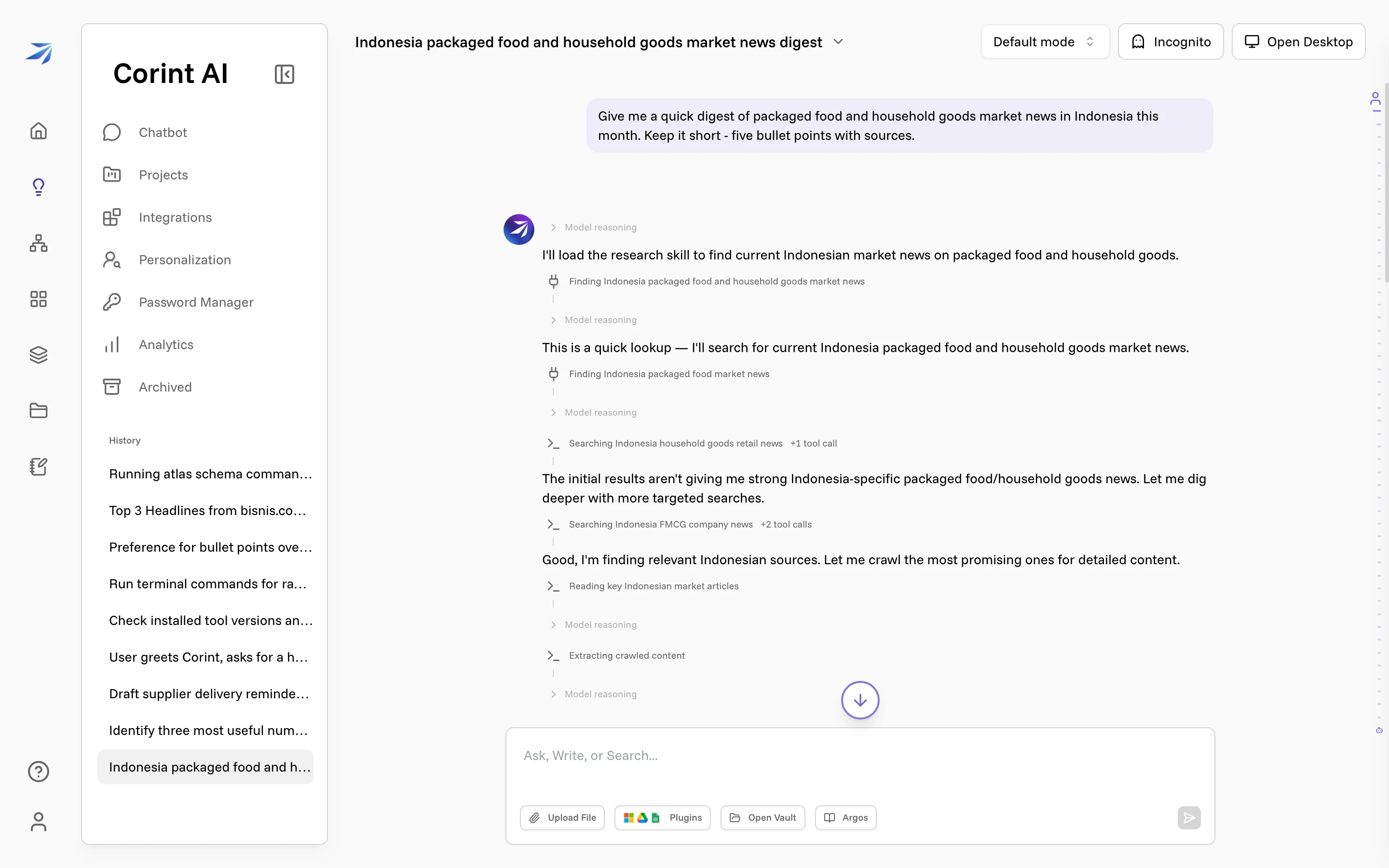Open the user profile icon at the rail bottom
1389x868 pixels.
(x=39, y=822)
